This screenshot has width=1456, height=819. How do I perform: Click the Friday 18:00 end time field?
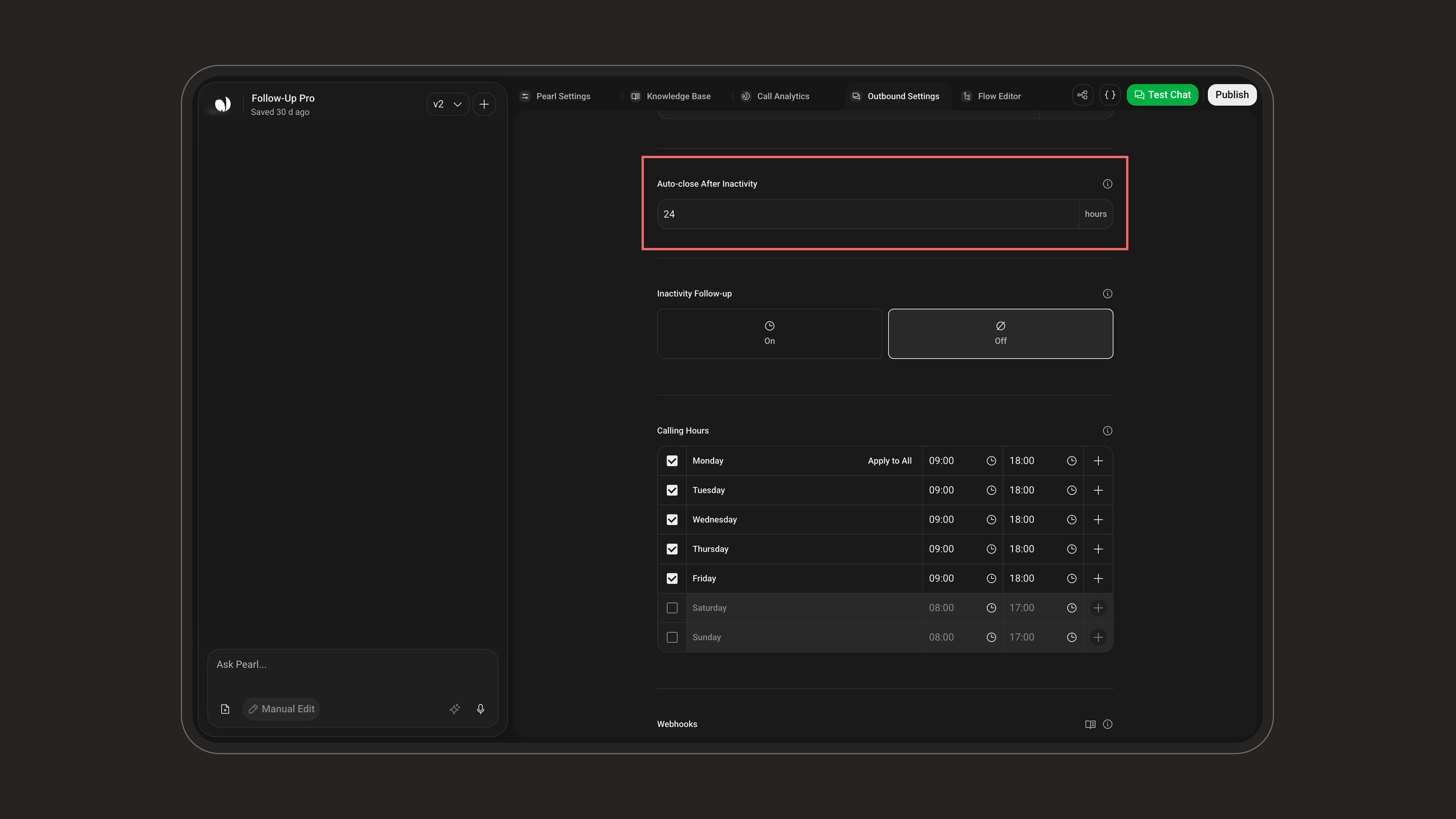1043,578
